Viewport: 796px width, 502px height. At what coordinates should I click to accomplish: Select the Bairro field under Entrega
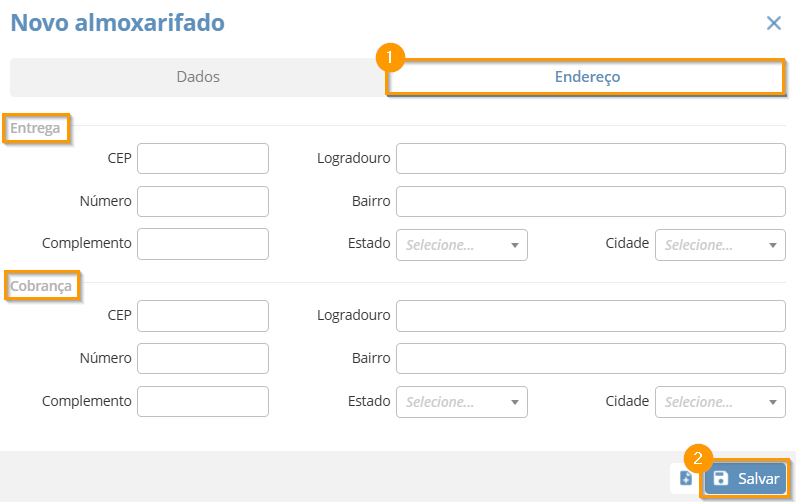point(590,201)
